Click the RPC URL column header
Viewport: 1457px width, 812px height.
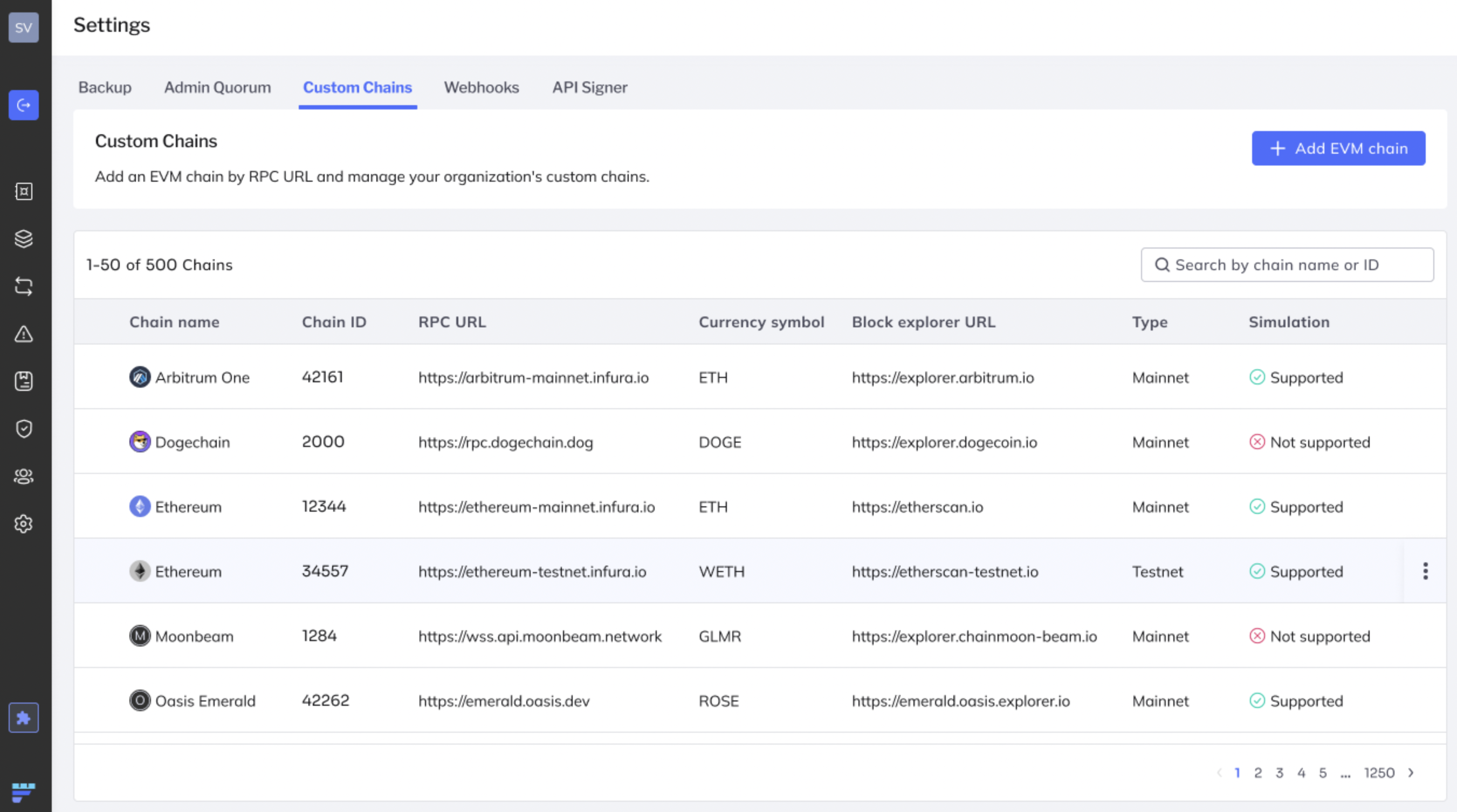click(x=452, y=322)
